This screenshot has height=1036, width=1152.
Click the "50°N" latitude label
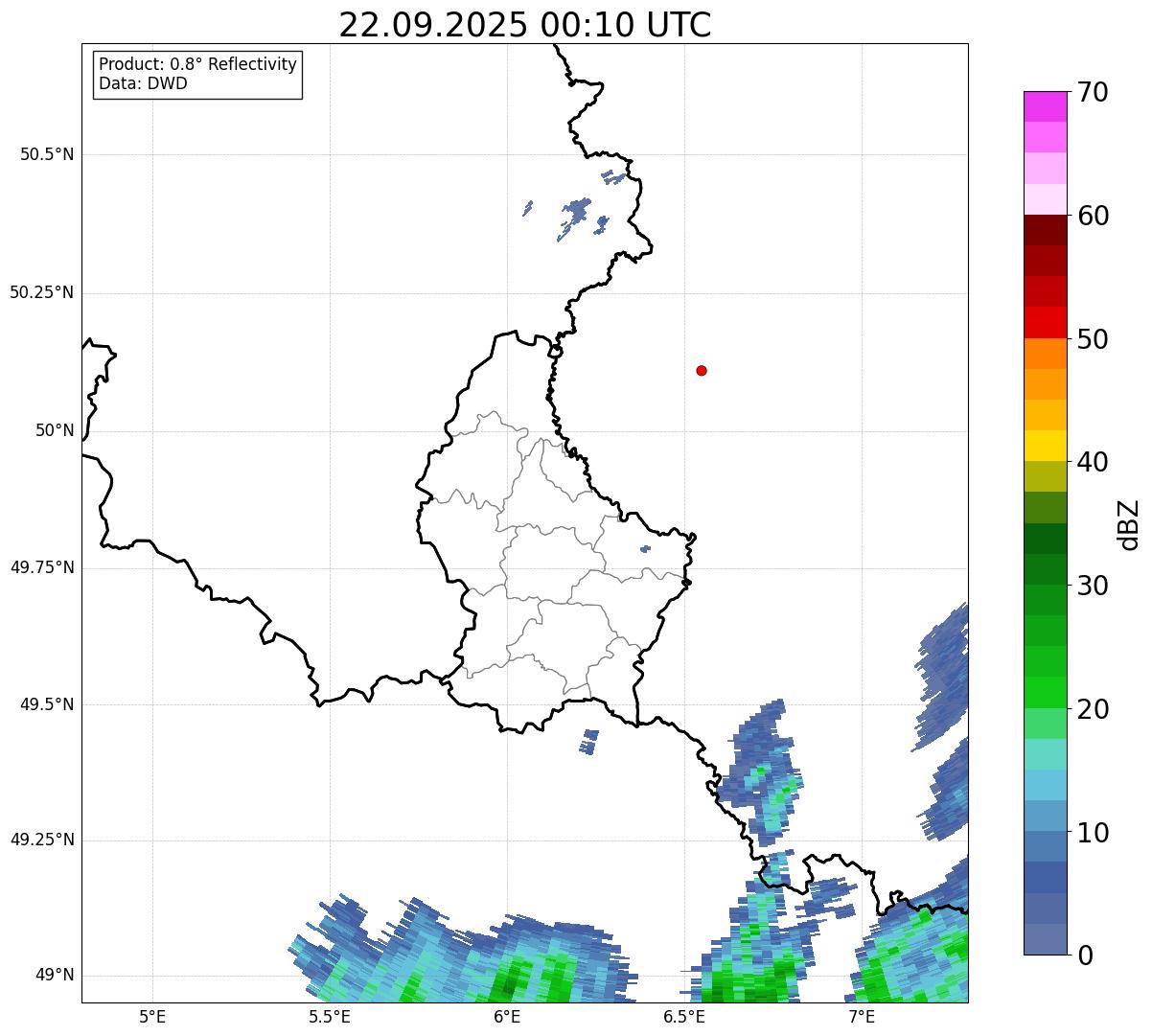coord(55,430)
